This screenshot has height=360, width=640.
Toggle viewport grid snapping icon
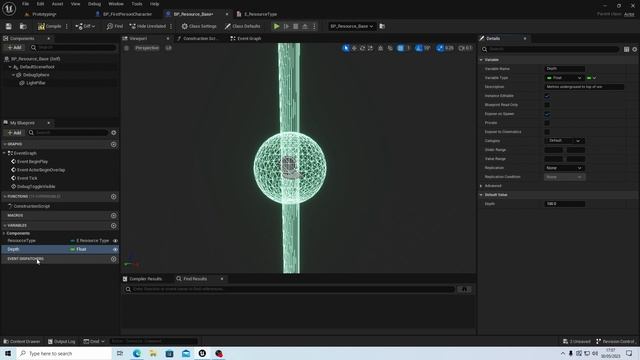pyautogui.click(x=400, y=48)
